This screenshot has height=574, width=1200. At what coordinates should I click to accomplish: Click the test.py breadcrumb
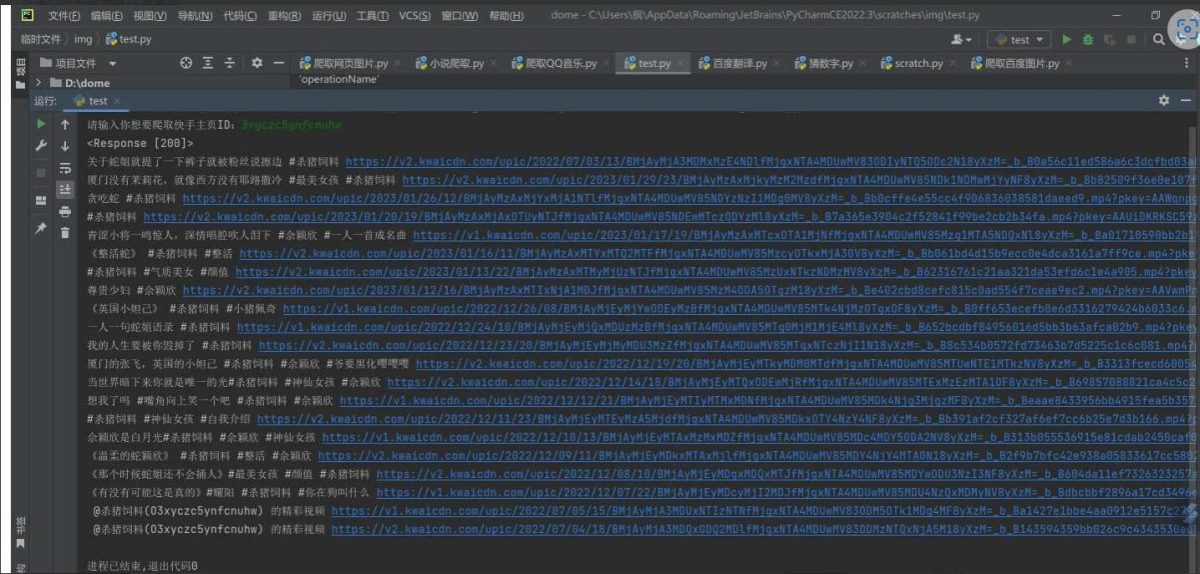tap(128, 39)
